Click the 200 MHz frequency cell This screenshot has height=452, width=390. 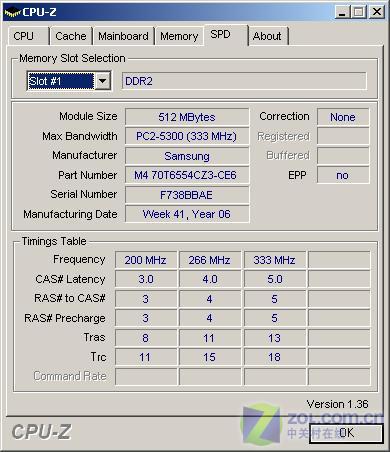pos(146,260)
